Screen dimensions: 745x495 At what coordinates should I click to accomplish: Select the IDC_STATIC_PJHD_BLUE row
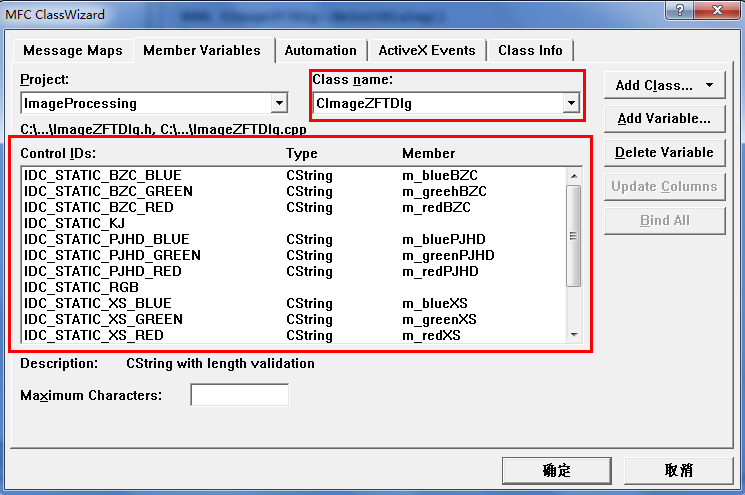click(295, 239)
